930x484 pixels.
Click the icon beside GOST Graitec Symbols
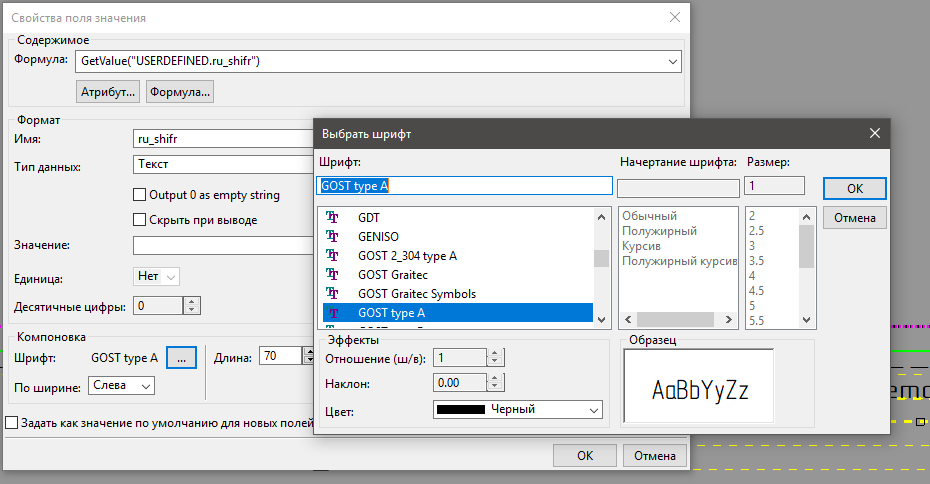[x=333, y=293]
